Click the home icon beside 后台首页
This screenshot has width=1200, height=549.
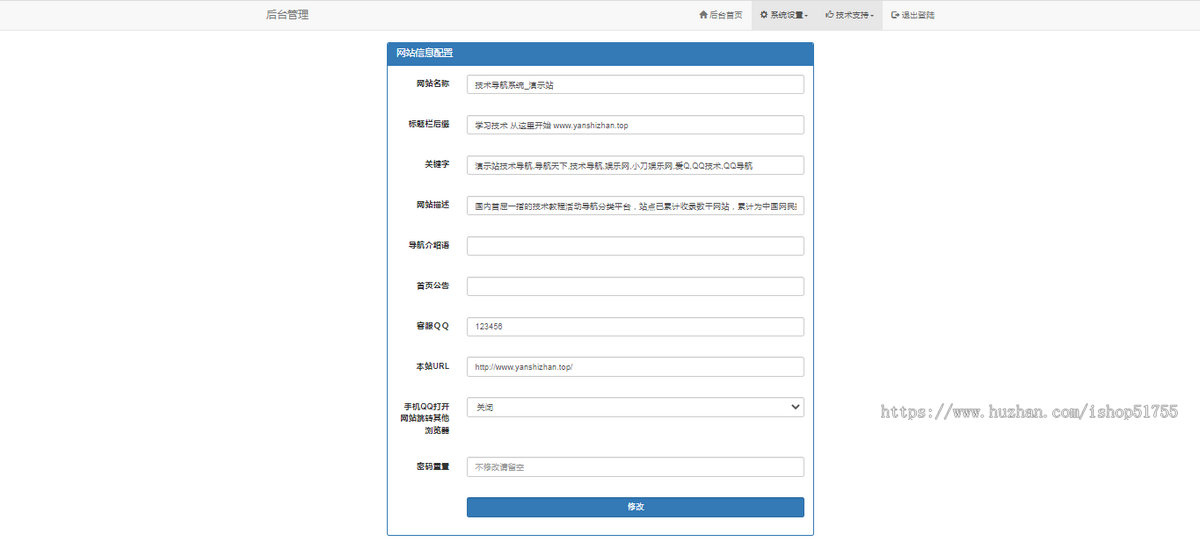point(703,15)
